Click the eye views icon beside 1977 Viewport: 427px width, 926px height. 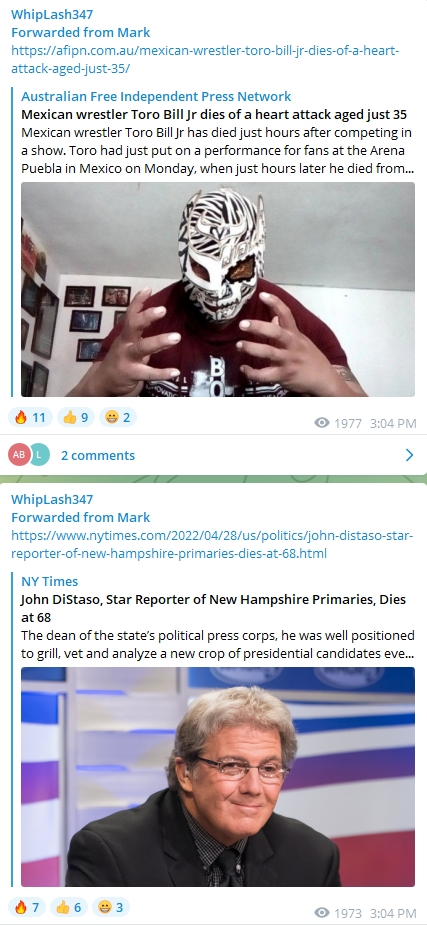point(322,423)
